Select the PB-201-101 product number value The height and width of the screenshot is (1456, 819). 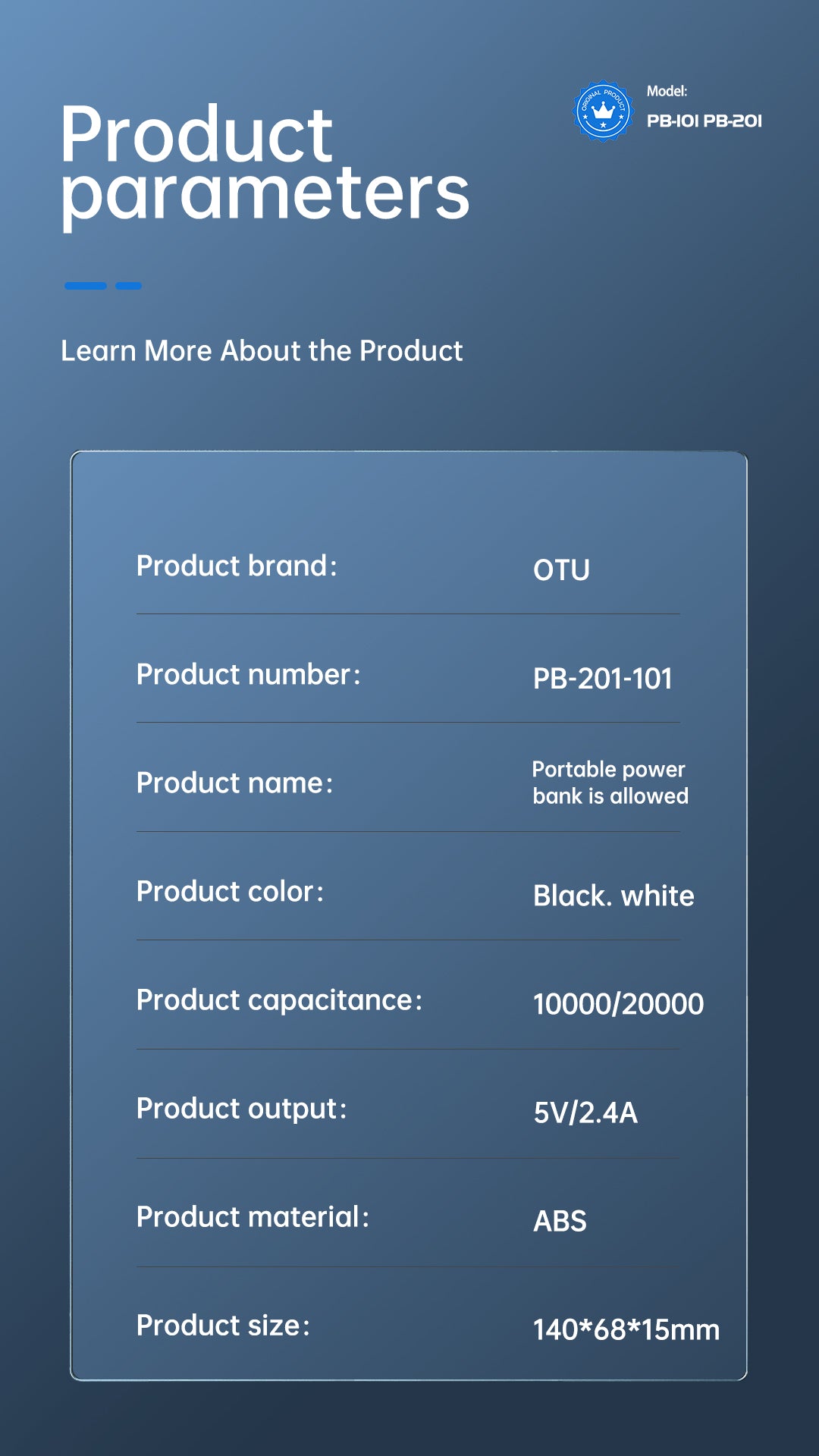[x=603, y=679]
